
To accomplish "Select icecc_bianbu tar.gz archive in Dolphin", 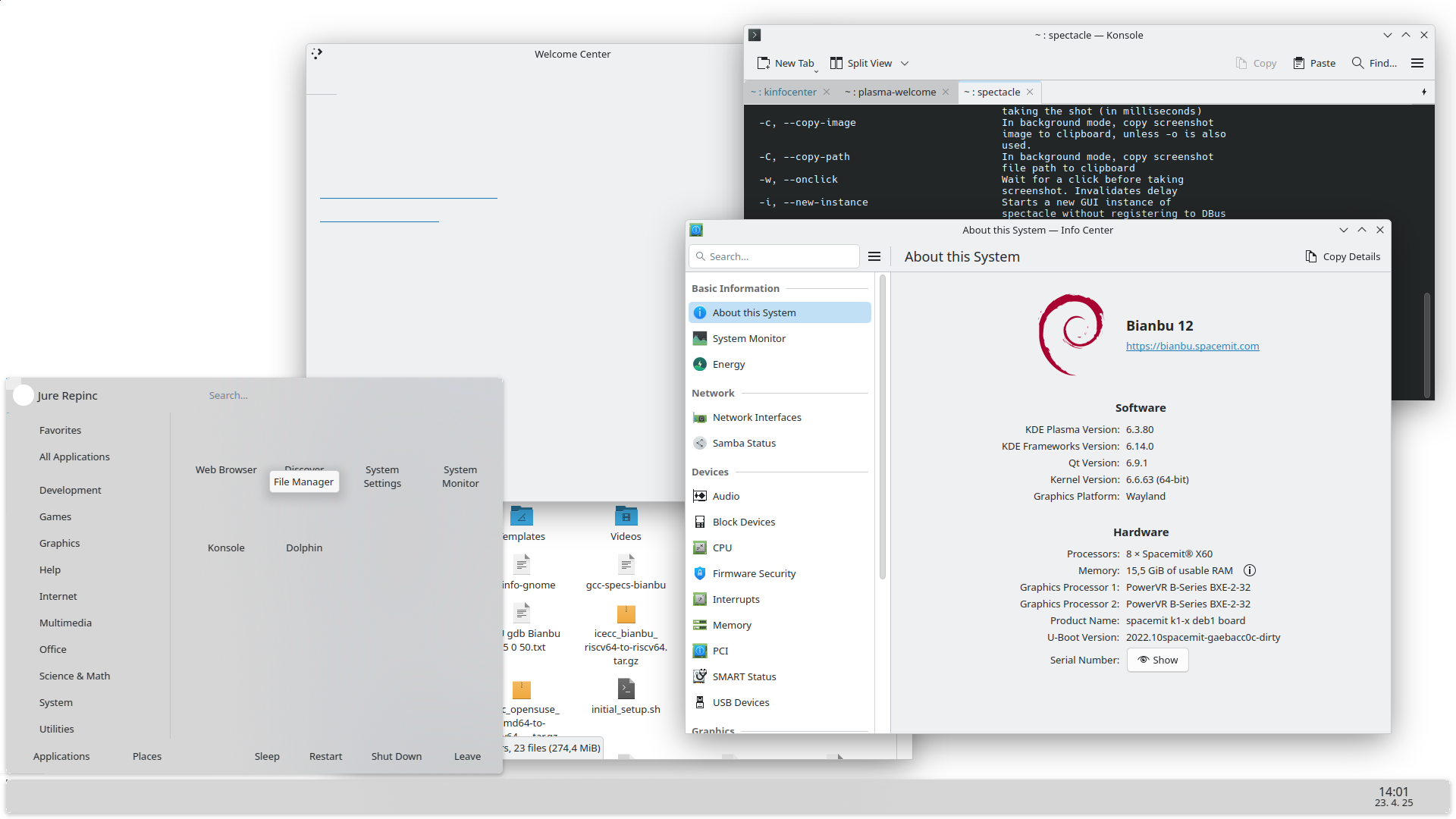I will [626, 635].
